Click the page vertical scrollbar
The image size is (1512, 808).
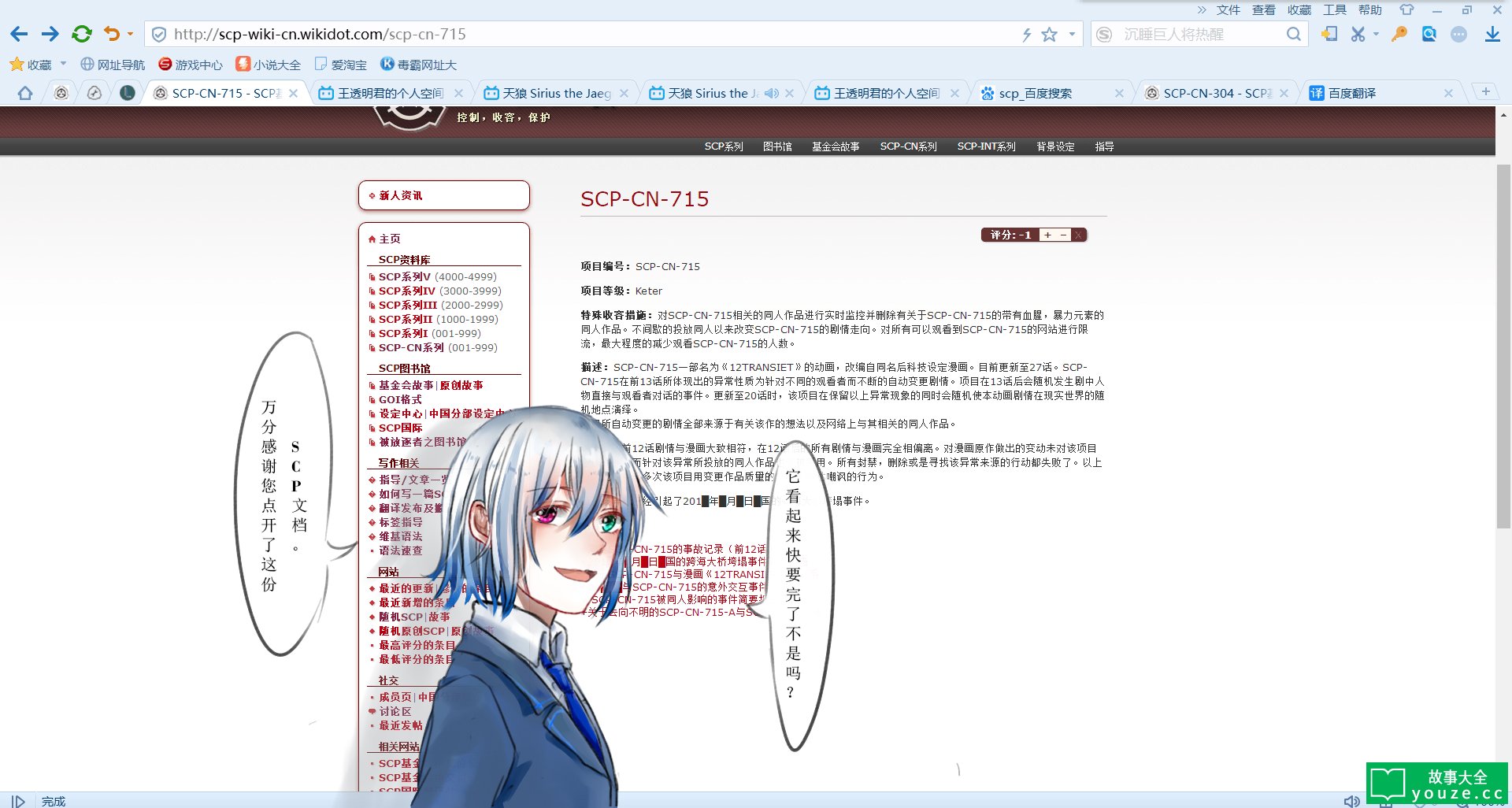1503,347
